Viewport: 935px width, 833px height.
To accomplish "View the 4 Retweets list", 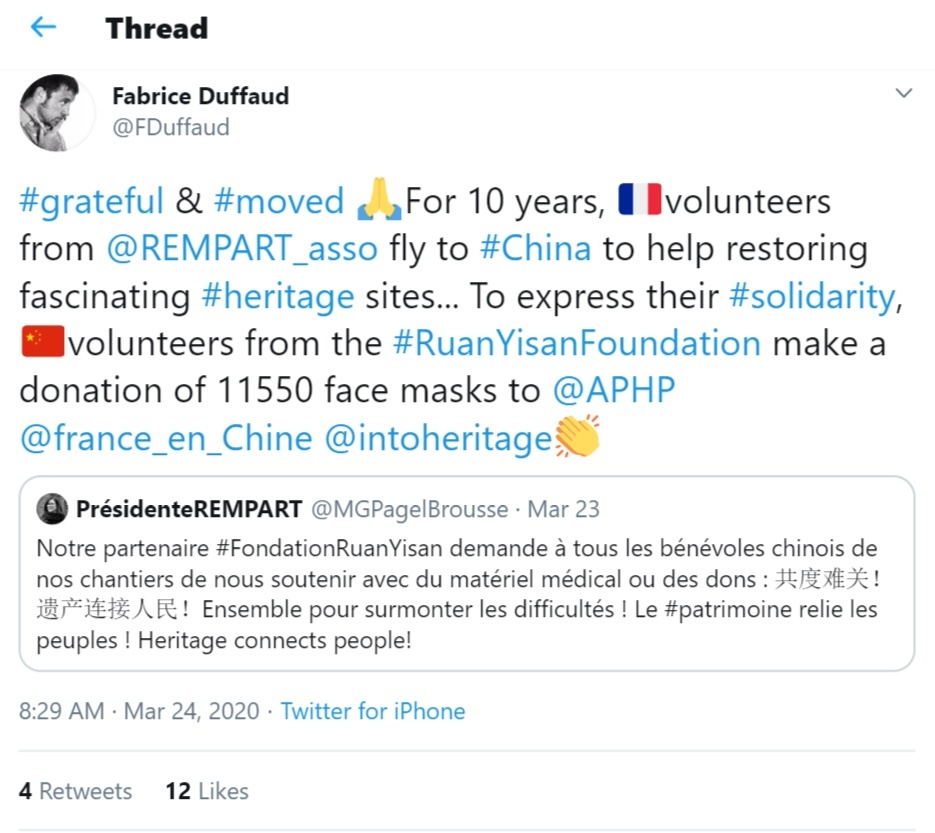I will 76,791.
